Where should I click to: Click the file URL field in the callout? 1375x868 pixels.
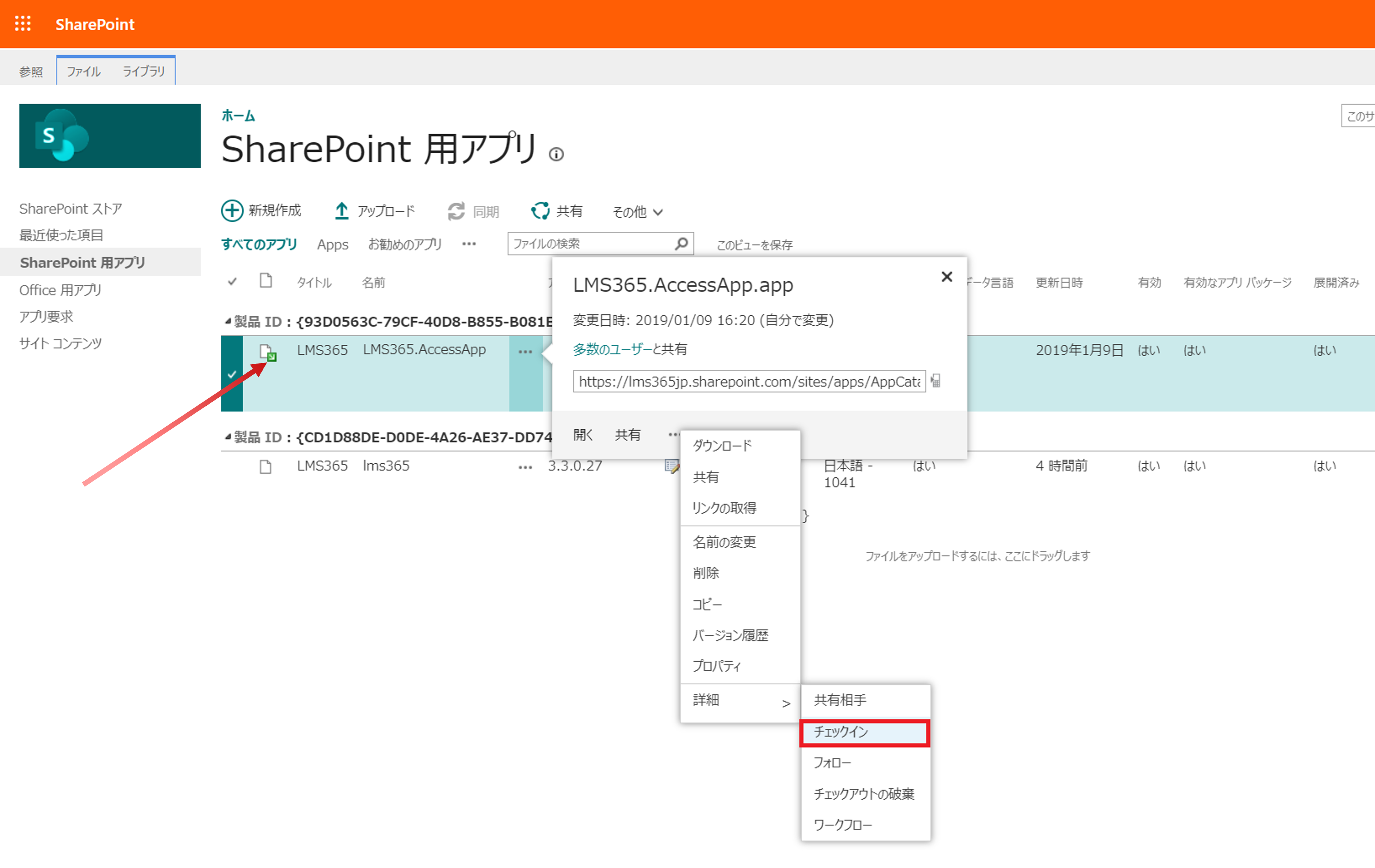[749, 381]
